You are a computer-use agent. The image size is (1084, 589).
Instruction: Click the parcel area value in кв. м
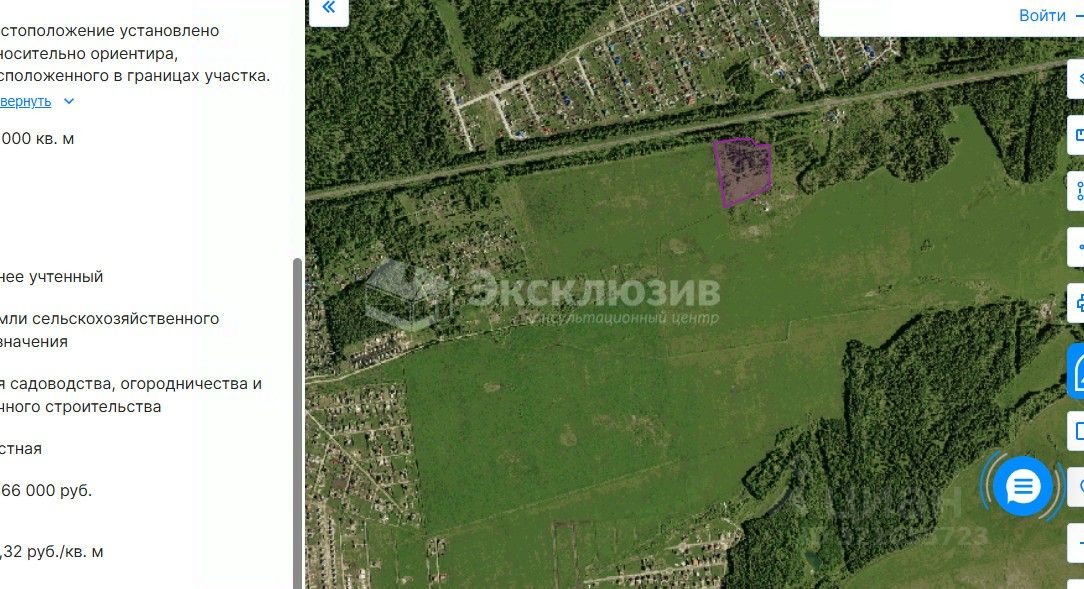pyautogui.click(x=37, y=138)
